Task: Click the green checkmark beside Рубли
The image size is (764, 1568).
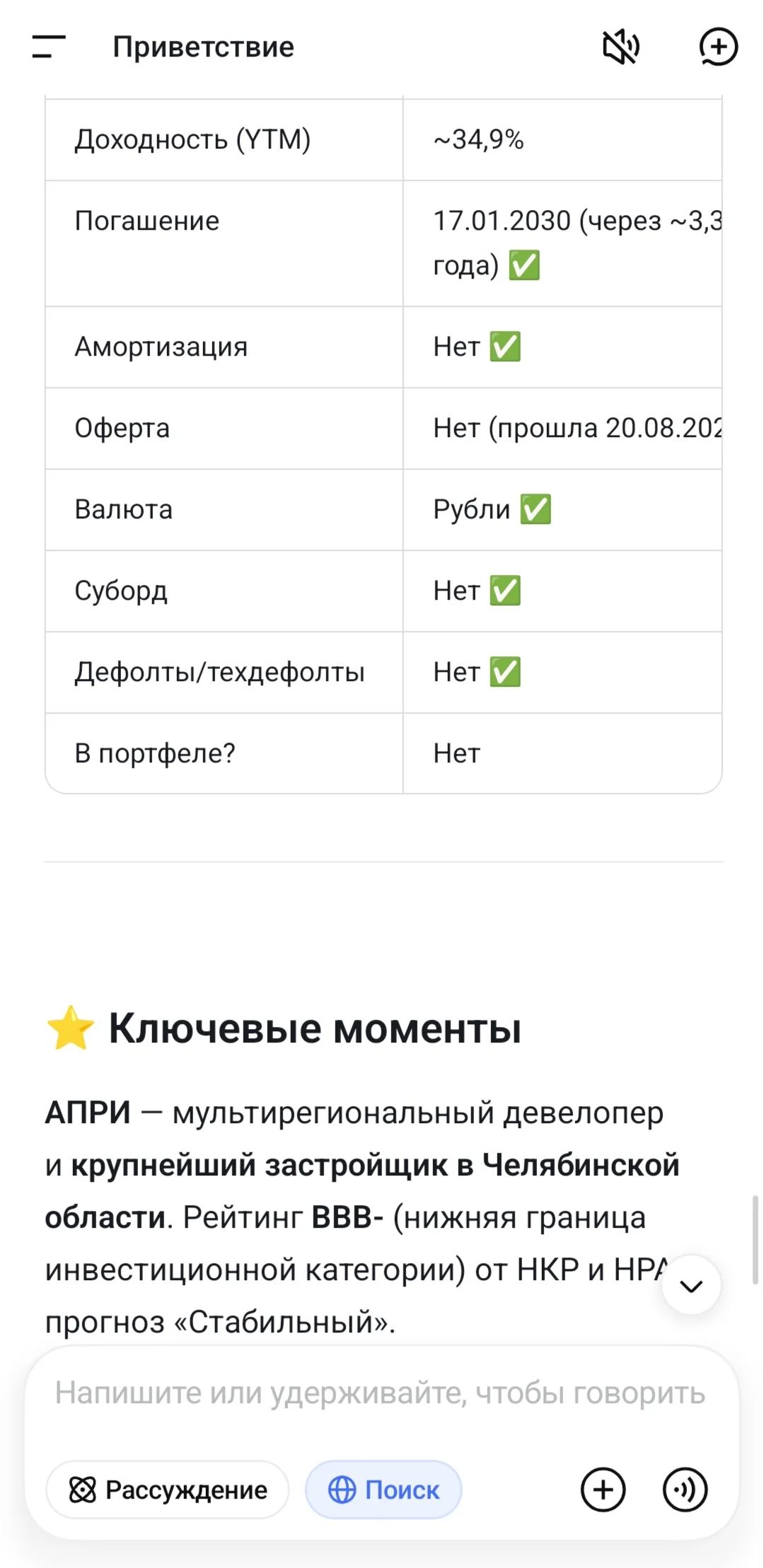Action: 536,509
